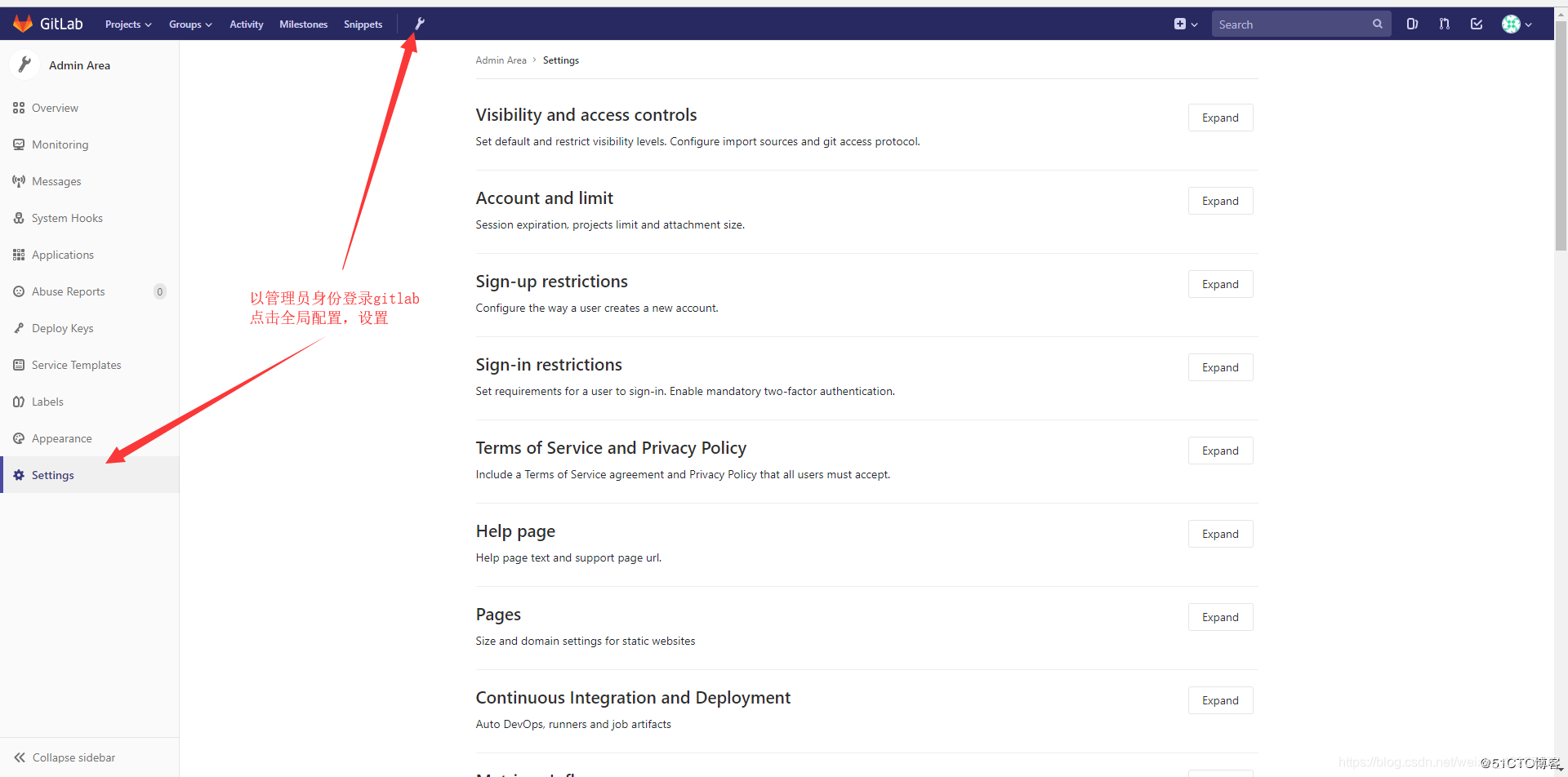1568x777 pixels.
Task: Expand Account and limit section
Action: click(1220, 201)
